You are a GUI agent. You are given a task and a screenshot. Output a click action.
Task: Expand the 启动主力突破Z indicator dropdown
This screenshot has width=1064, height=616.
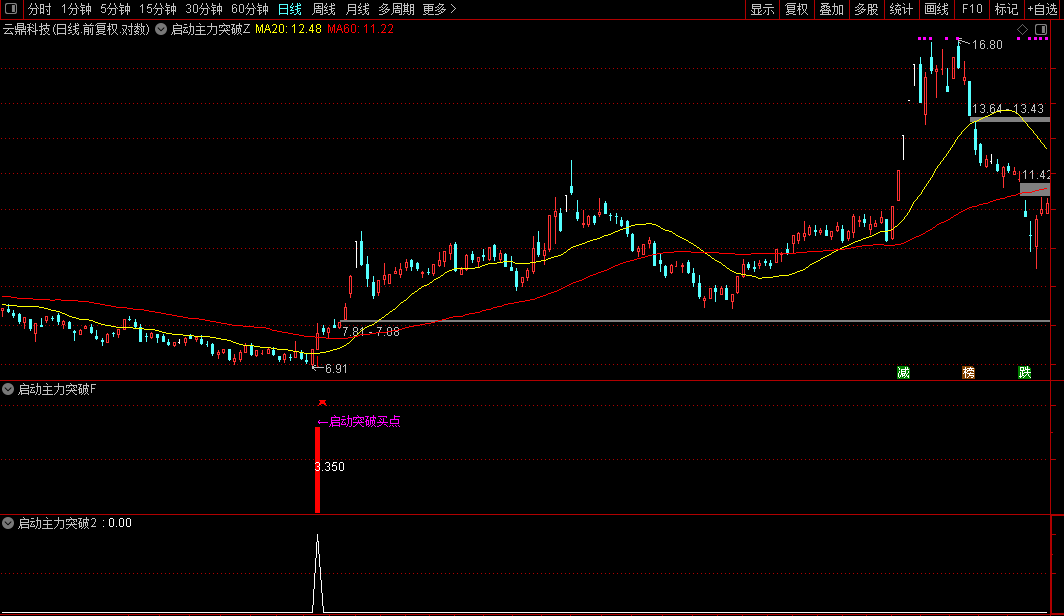click(161, 29)
